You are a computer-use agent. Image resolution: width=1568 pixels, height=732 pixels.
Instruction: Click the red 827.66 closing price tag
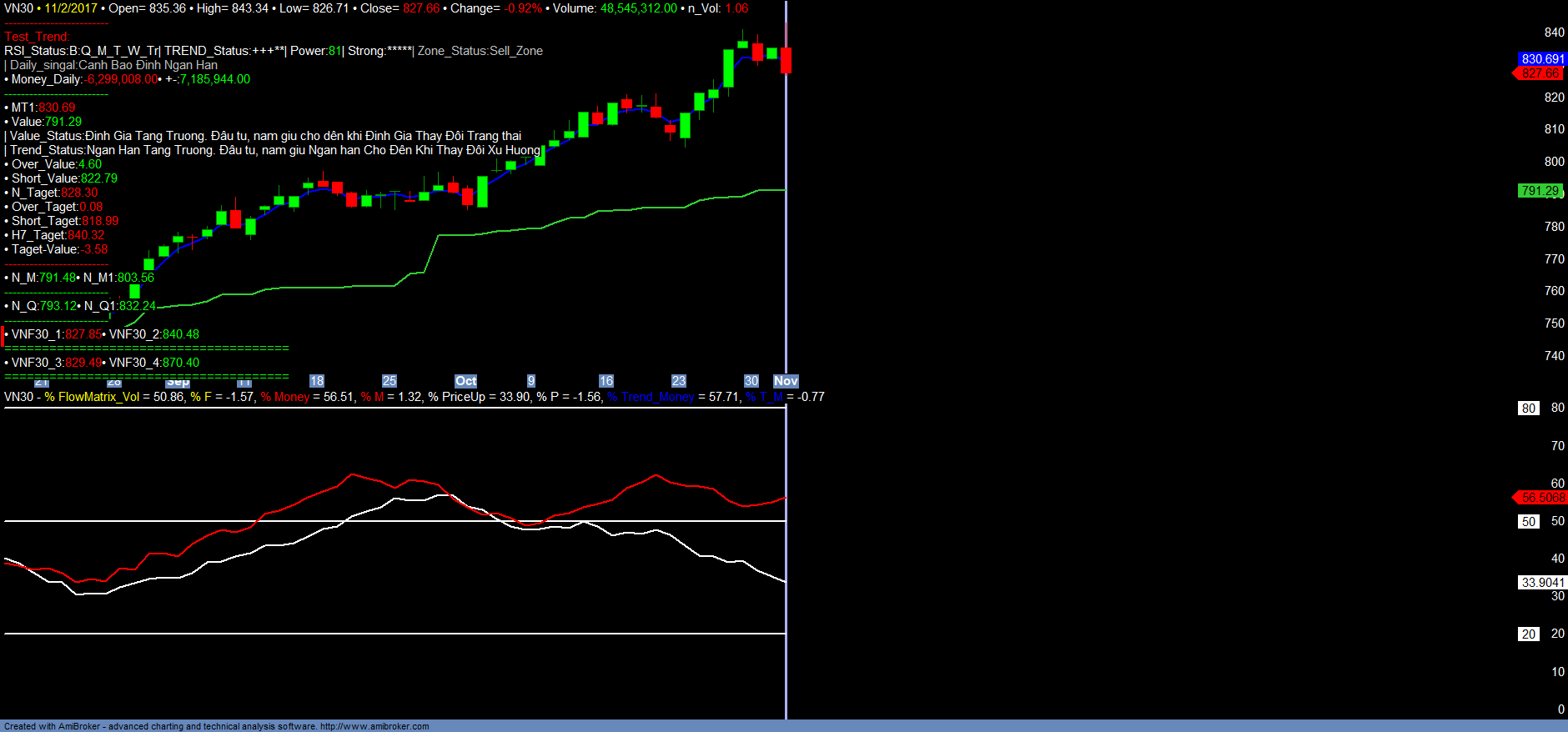(1540, 73)
